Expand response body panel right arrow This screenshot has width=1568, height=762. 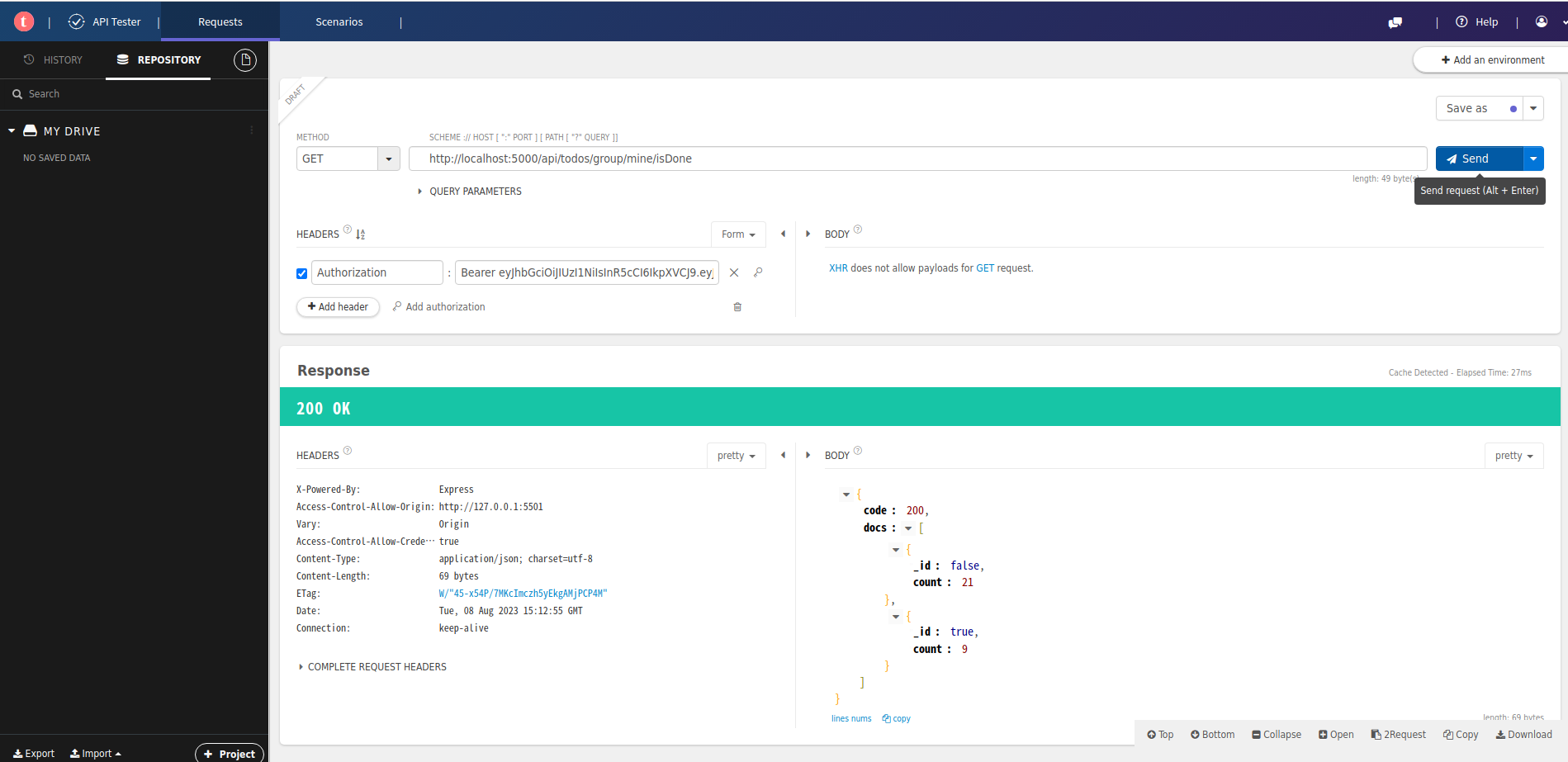(x=808, y=455)
